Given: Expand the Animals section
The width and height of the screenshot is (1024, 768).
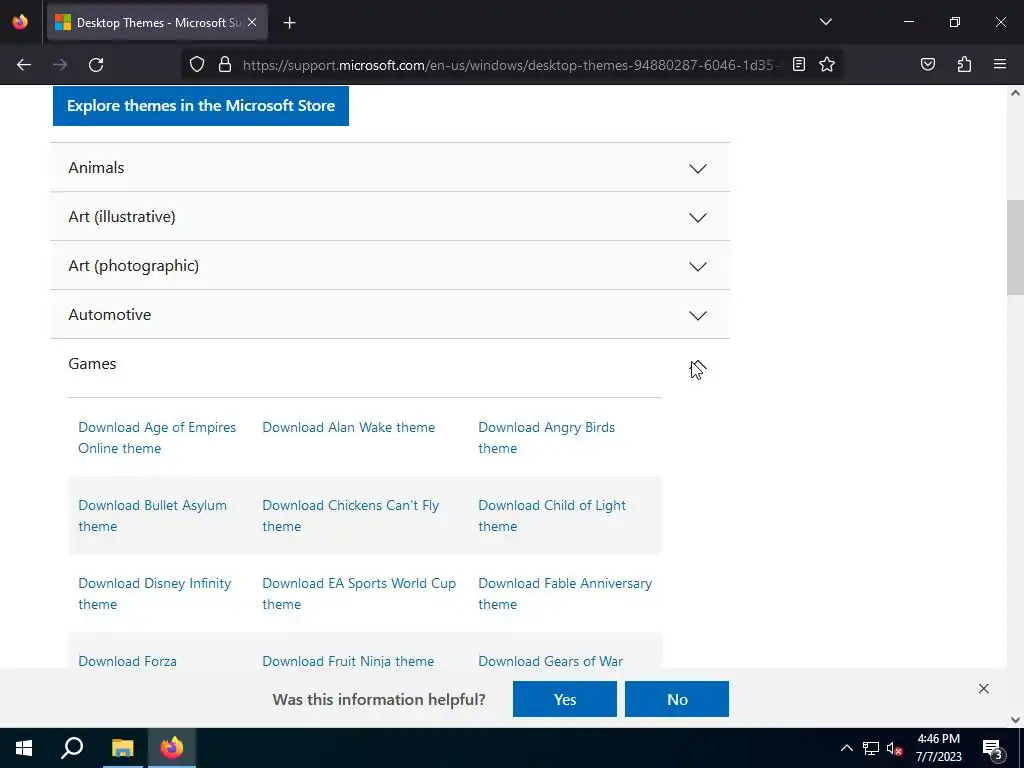Looking at the screenshot, I should tap(390, 167).
